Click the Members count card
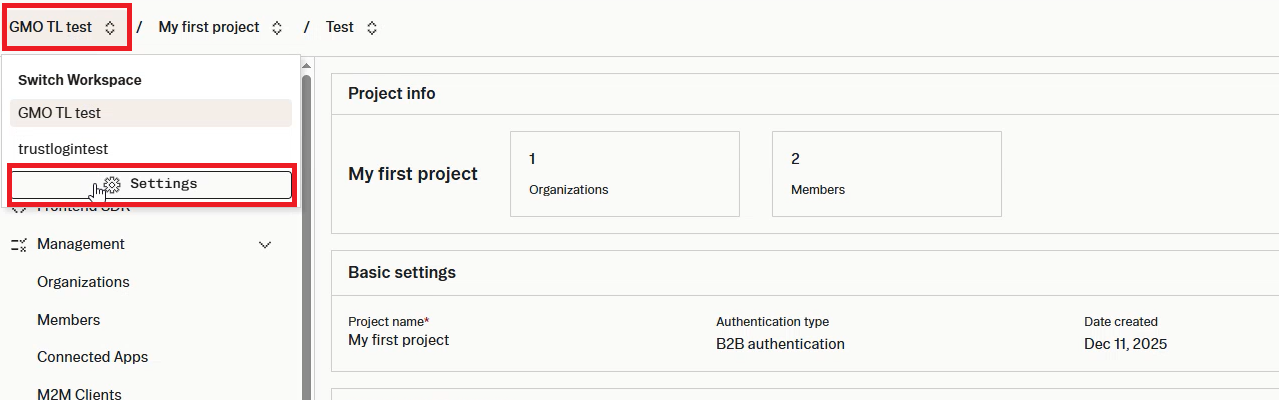 tap(887, 174)
